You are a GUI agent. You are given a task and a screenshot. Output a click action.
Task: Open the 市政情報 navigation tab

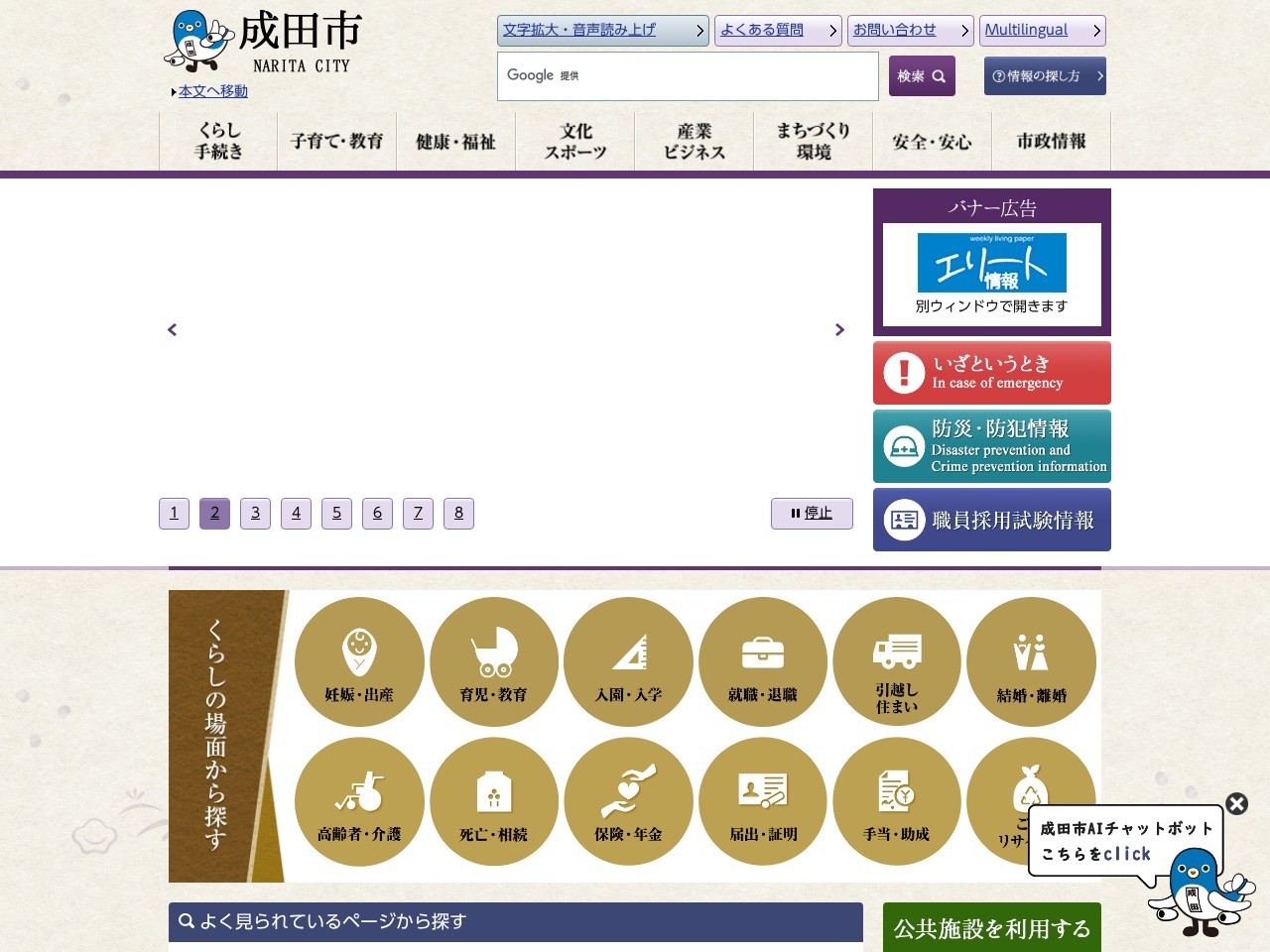click(x=1051, y=141)
